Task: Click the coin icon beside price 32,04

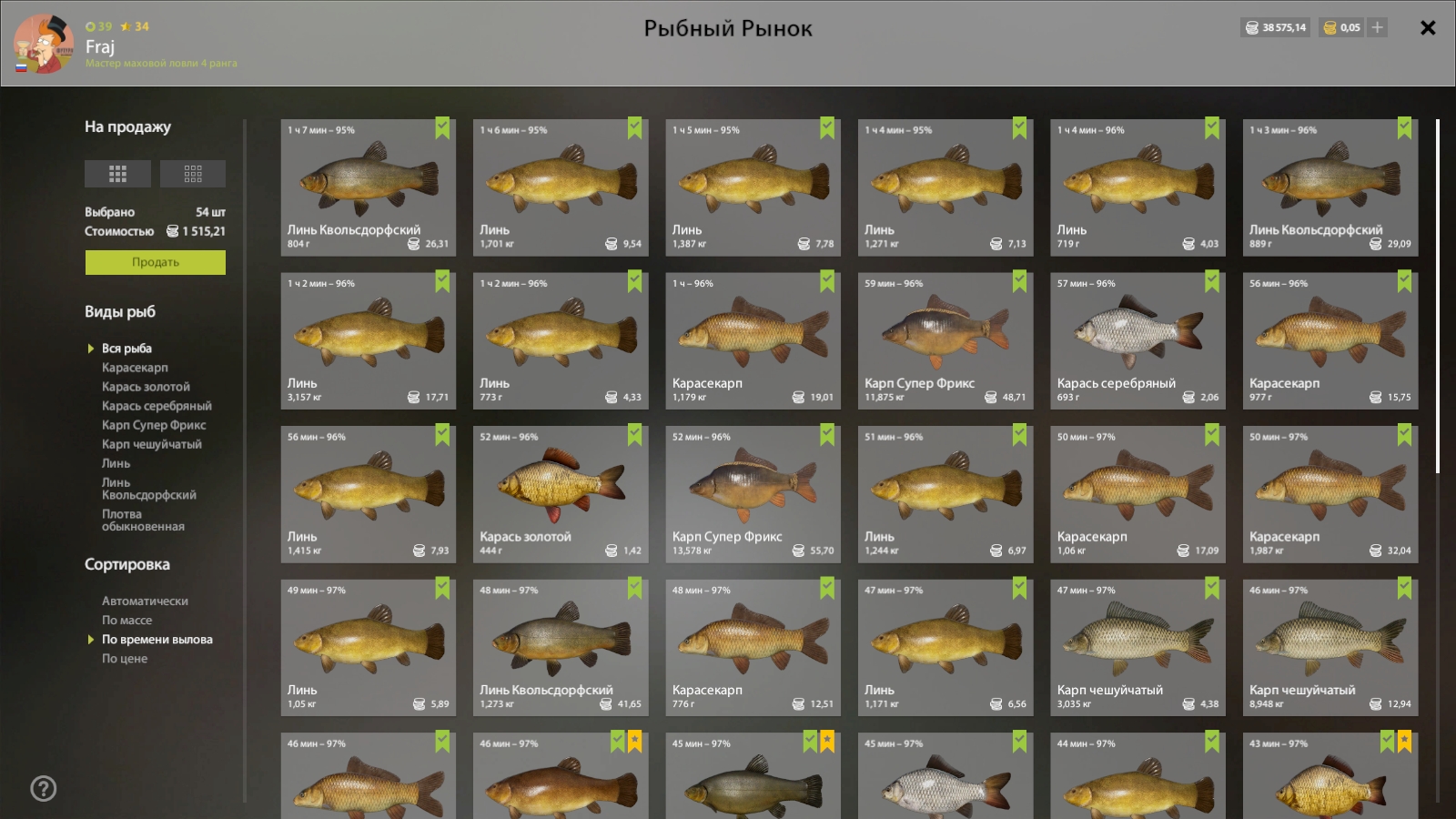Action: coord(1376,551)
